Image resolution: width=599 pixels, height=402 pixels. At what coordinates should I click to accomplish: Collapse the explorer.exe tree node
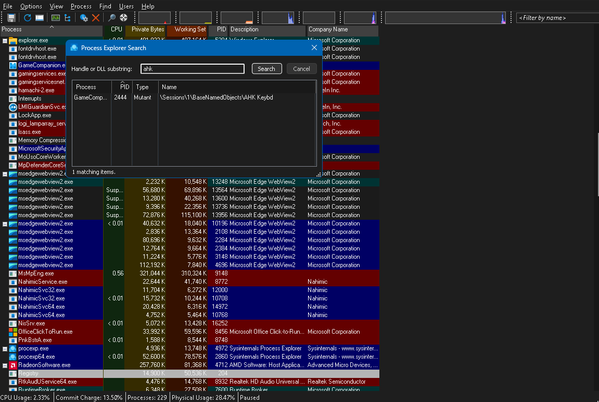tap(5, 41)
